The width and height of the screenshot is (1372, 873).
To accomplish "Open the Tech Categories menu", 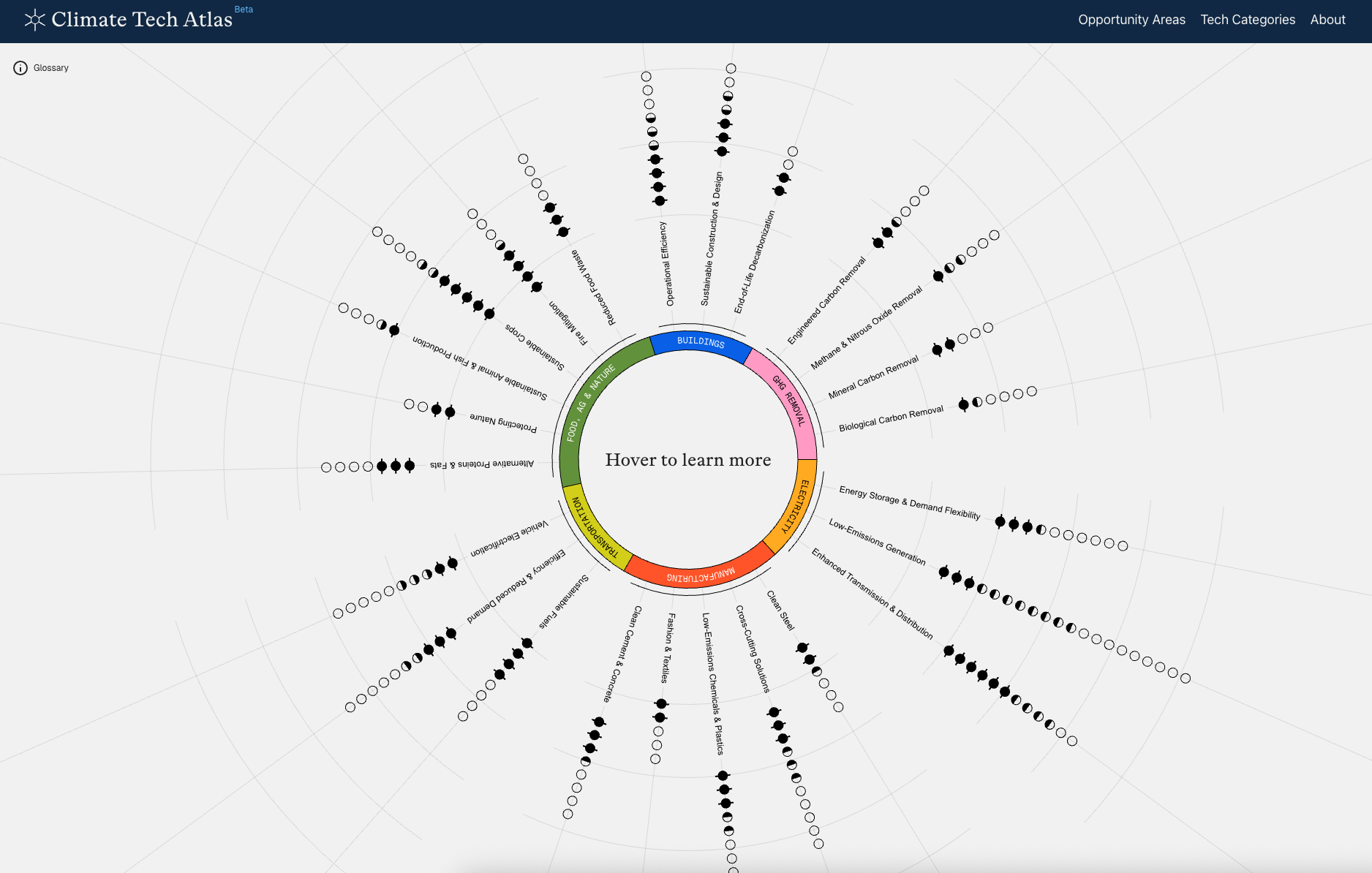I will pyautogui.click(x=1248, y=20).
